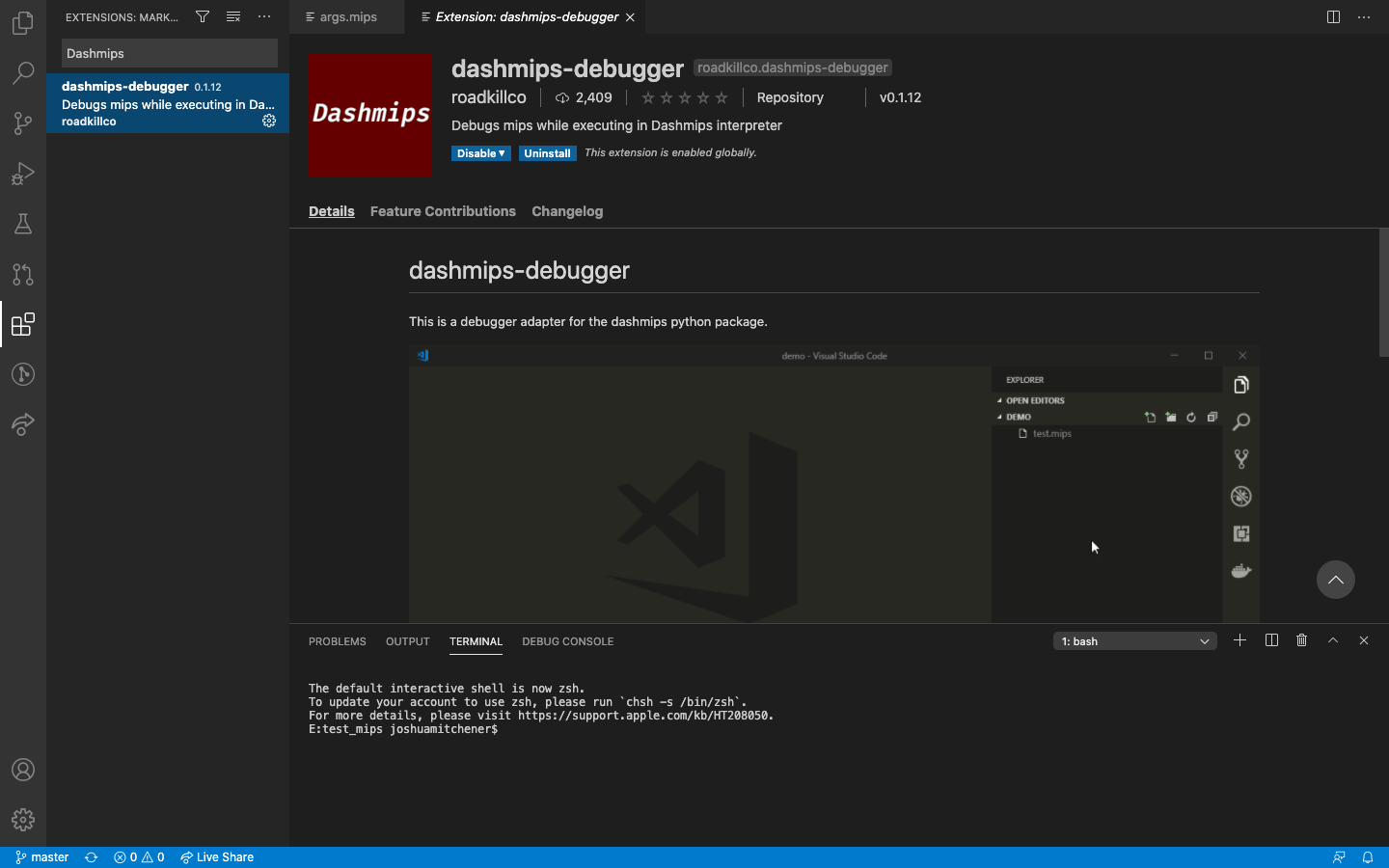The image size is (1389, 868).
Task: Open the Disable button dropdown
Action: click(x=481, y=153)
